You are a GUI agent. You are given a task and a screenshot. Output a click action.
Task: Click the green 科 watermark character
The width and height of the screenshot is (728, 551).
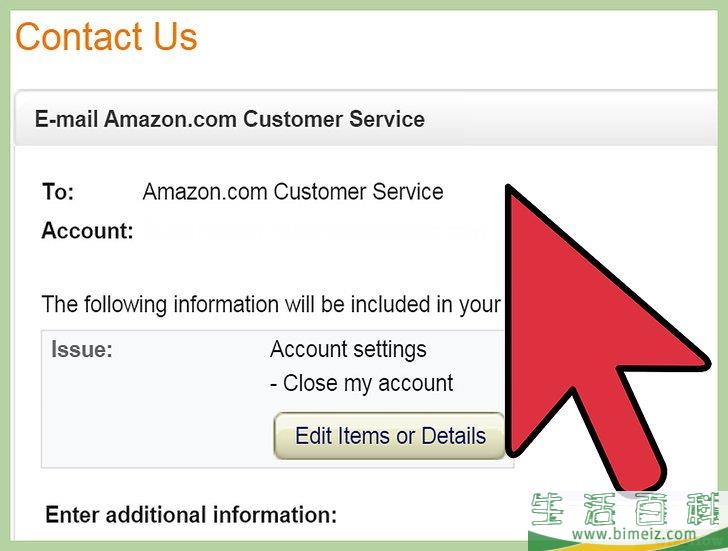[703, 509]
